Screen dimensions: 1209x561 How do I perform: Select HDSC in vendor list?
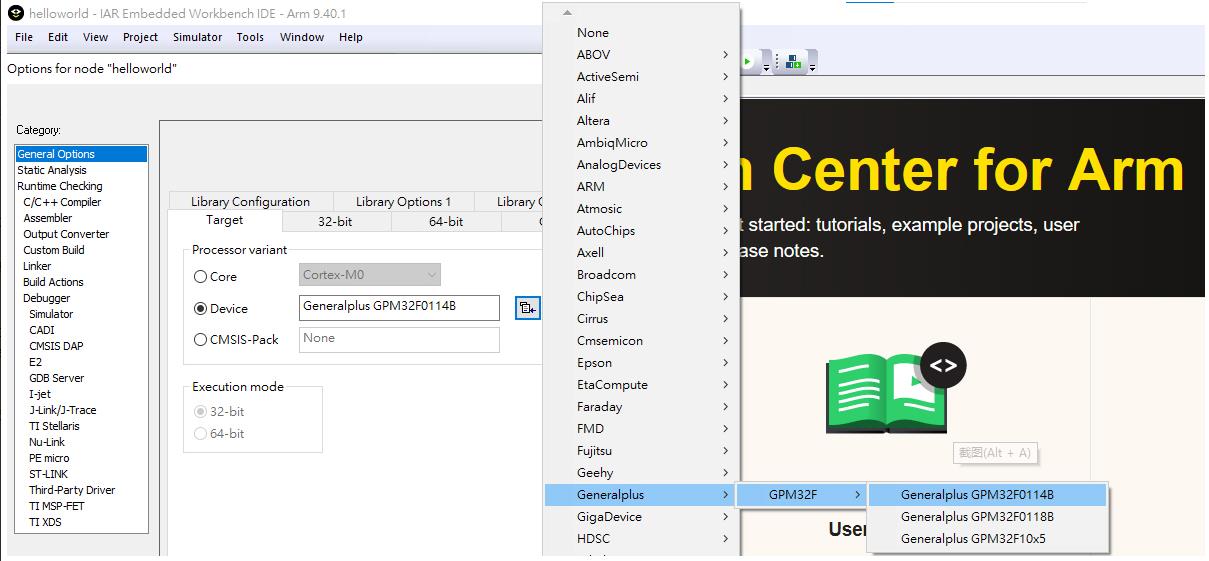[x=642, y=539]
